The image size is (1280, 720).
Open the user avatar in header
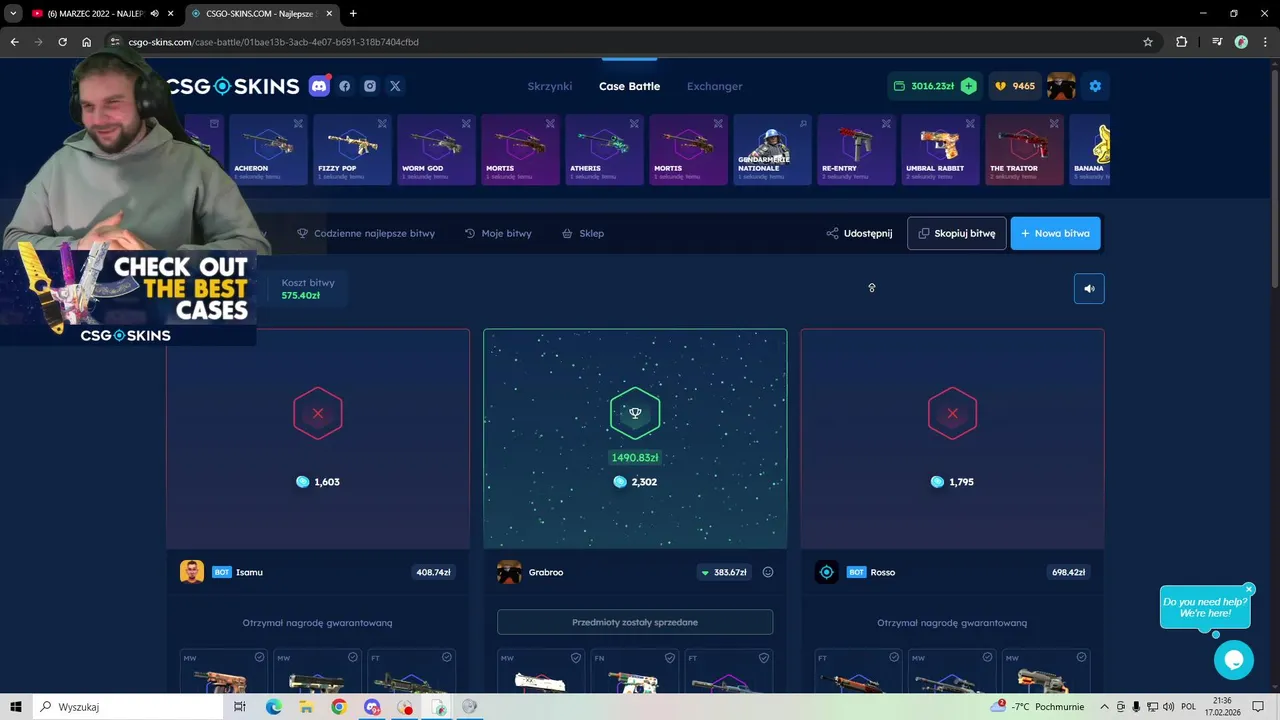point(1061,86)
